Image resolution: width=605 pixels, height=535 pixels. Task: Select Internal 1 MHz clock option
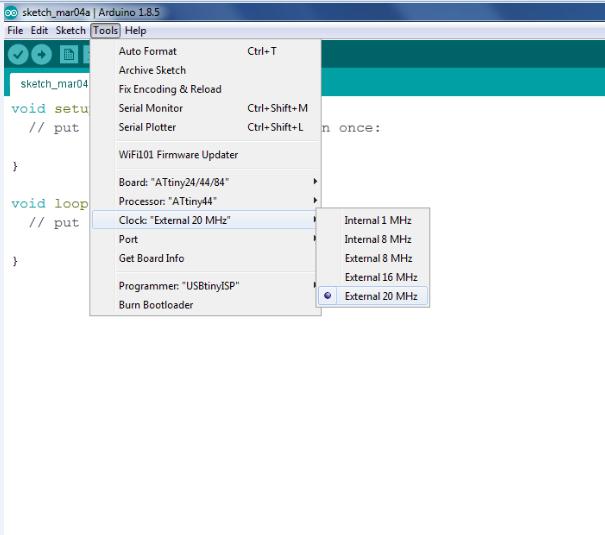[373, 220]
